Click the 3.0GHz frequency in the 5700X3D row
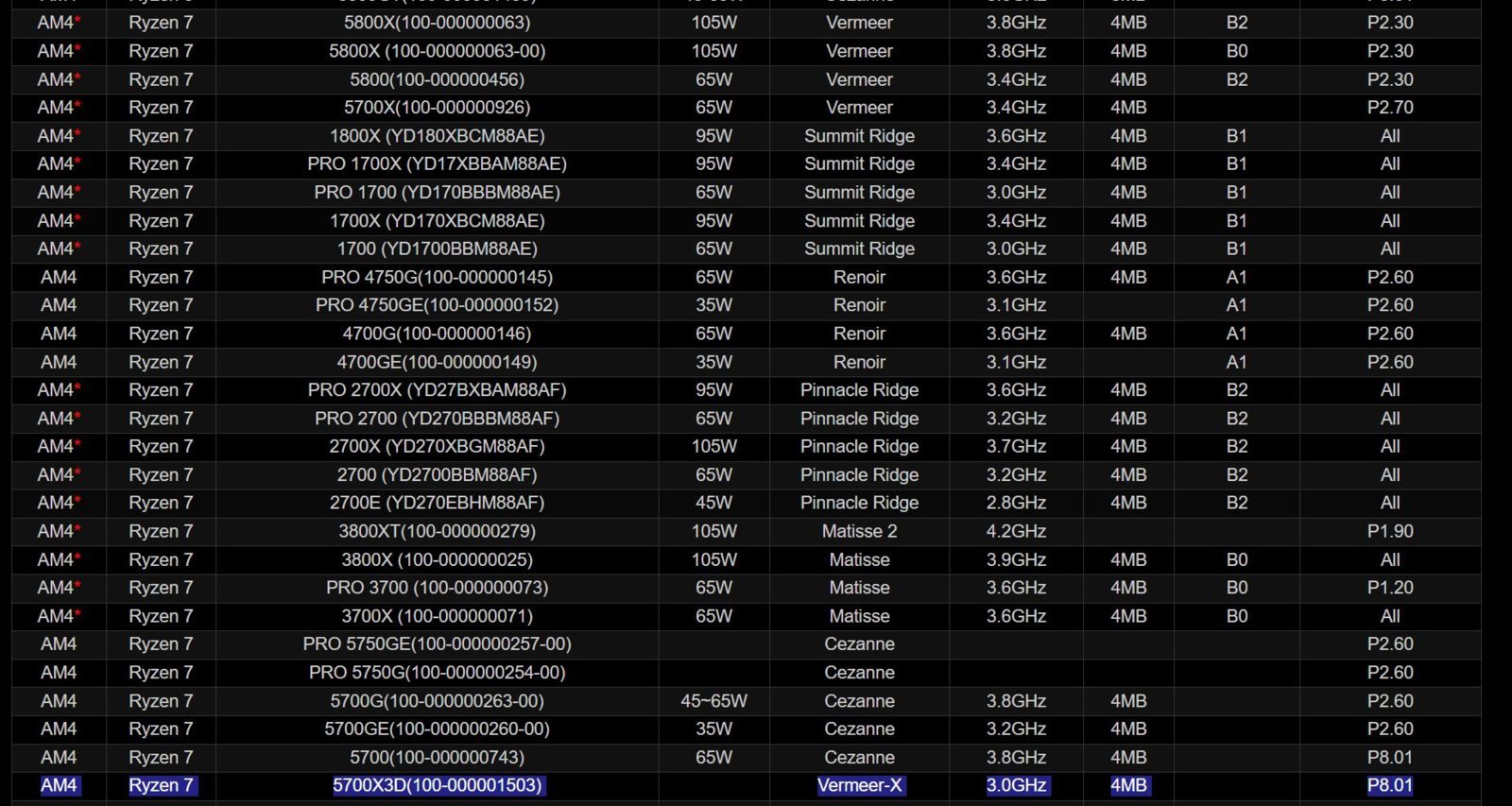 click(x=1016, y=785)
